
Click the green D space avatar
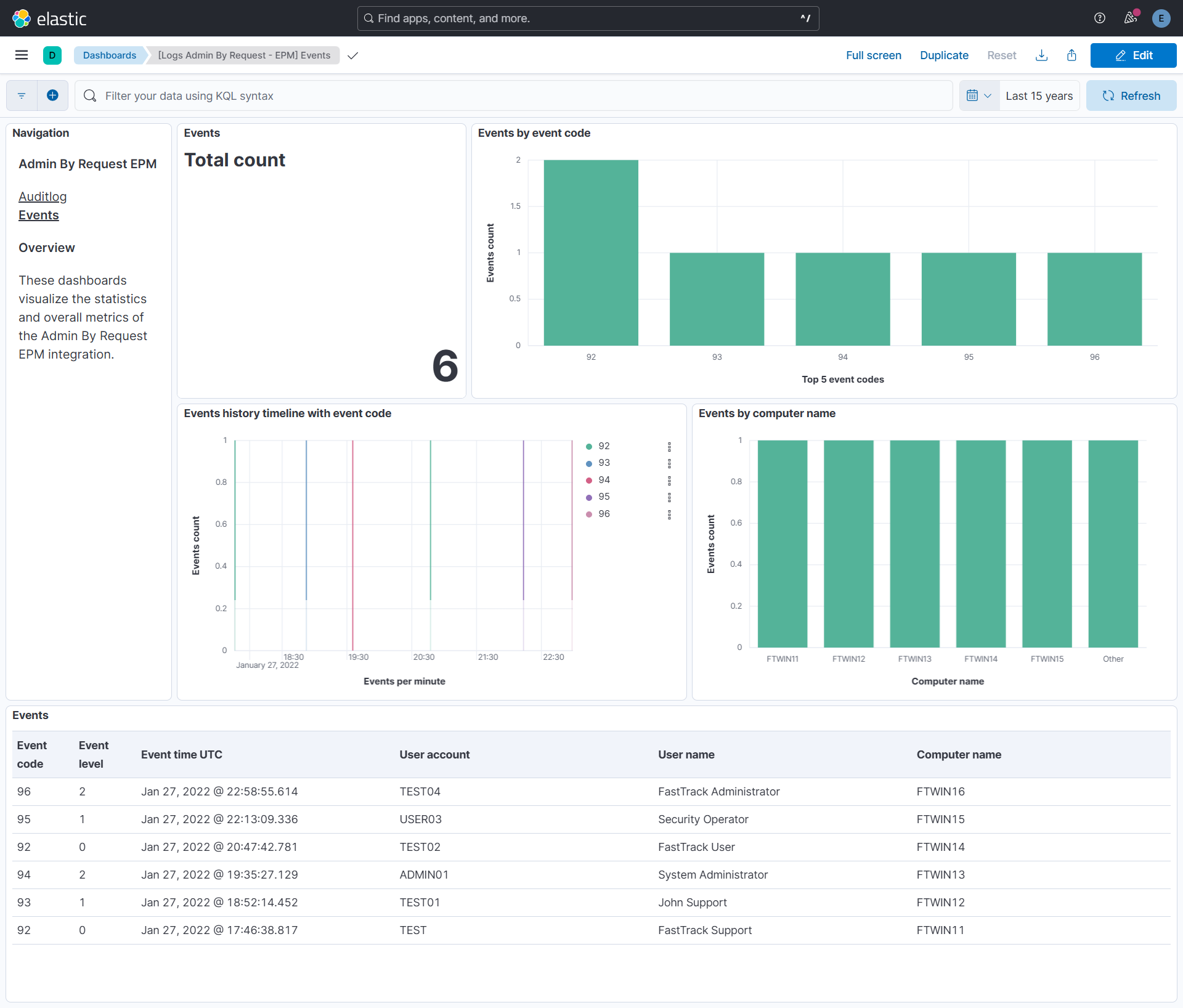52,55
